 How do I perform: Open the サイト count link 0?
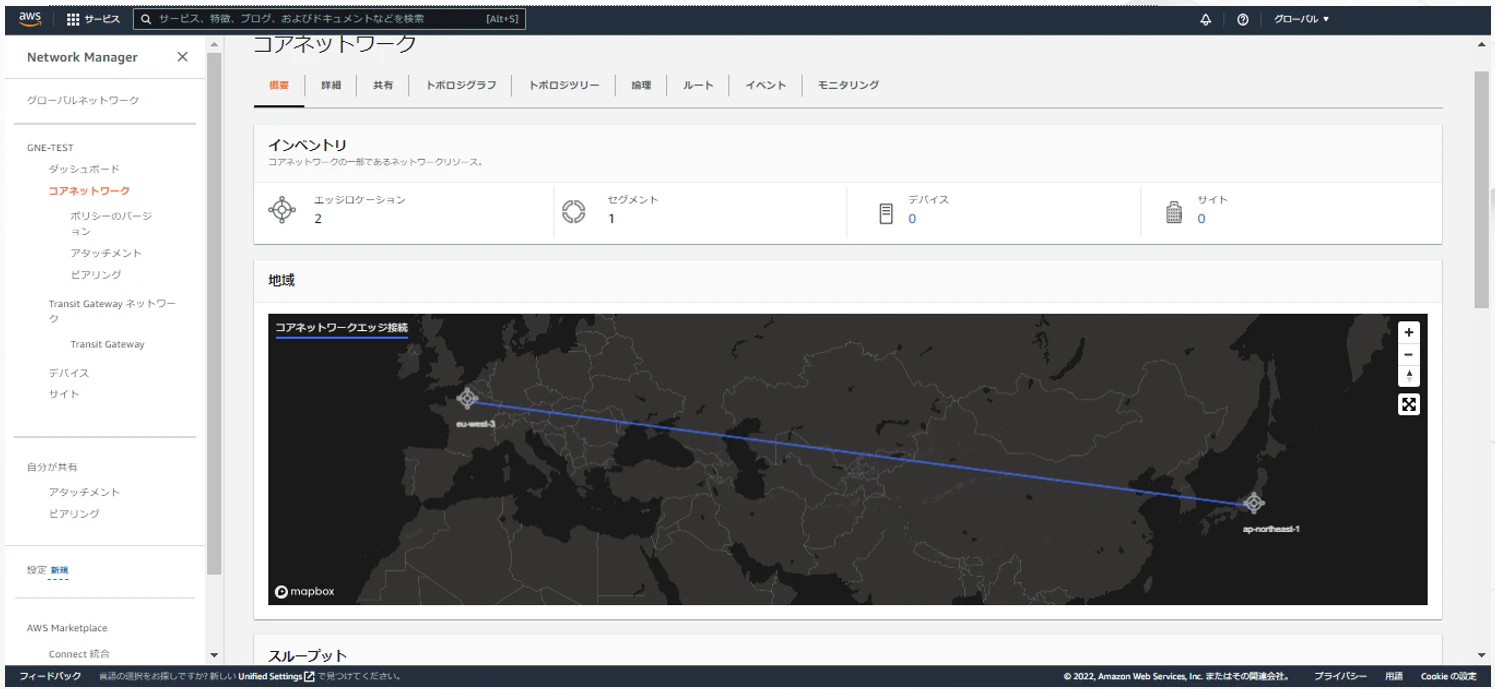point(1201,219)
